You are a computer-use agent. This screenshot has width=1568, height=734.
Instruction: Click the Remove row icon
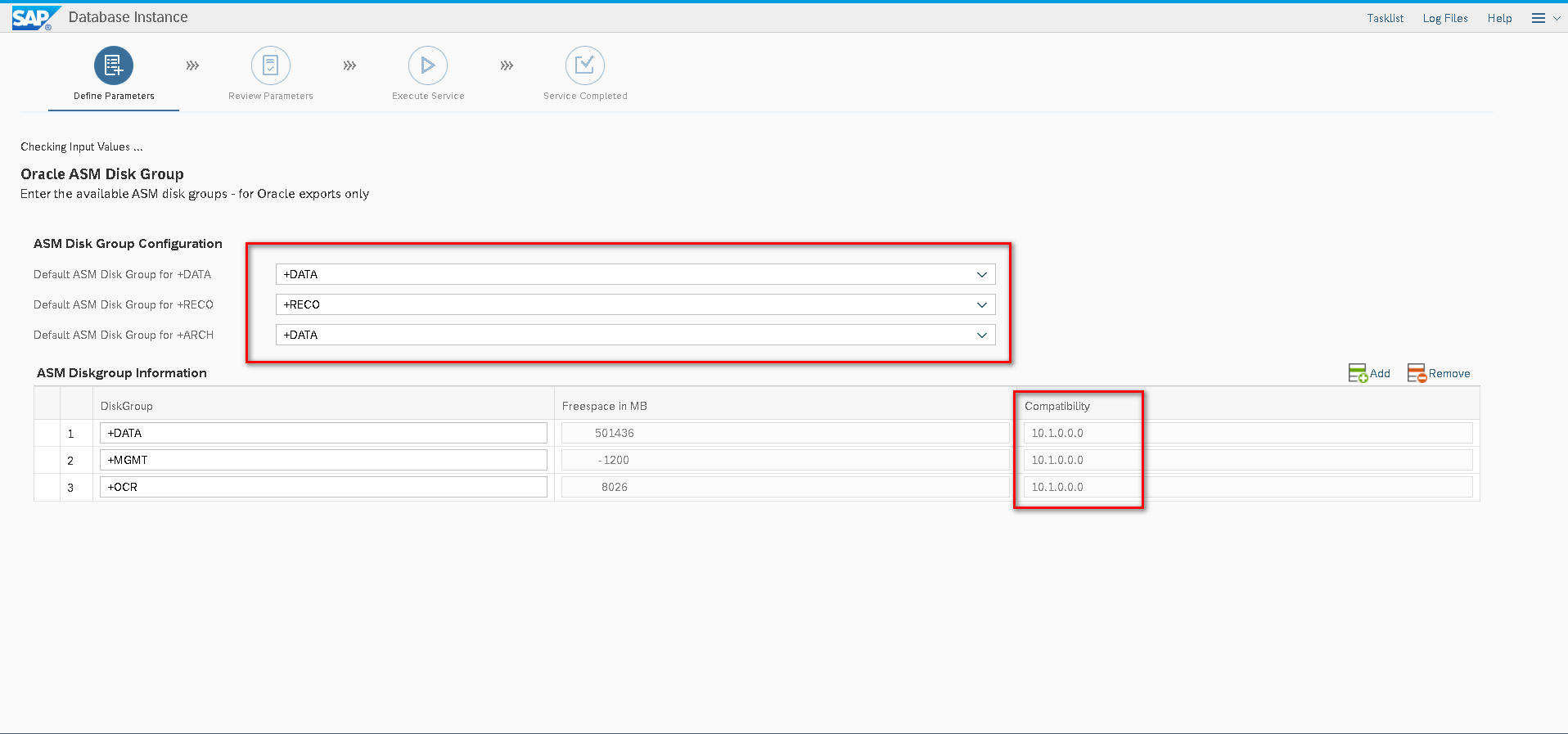[x=1417, y=373]
